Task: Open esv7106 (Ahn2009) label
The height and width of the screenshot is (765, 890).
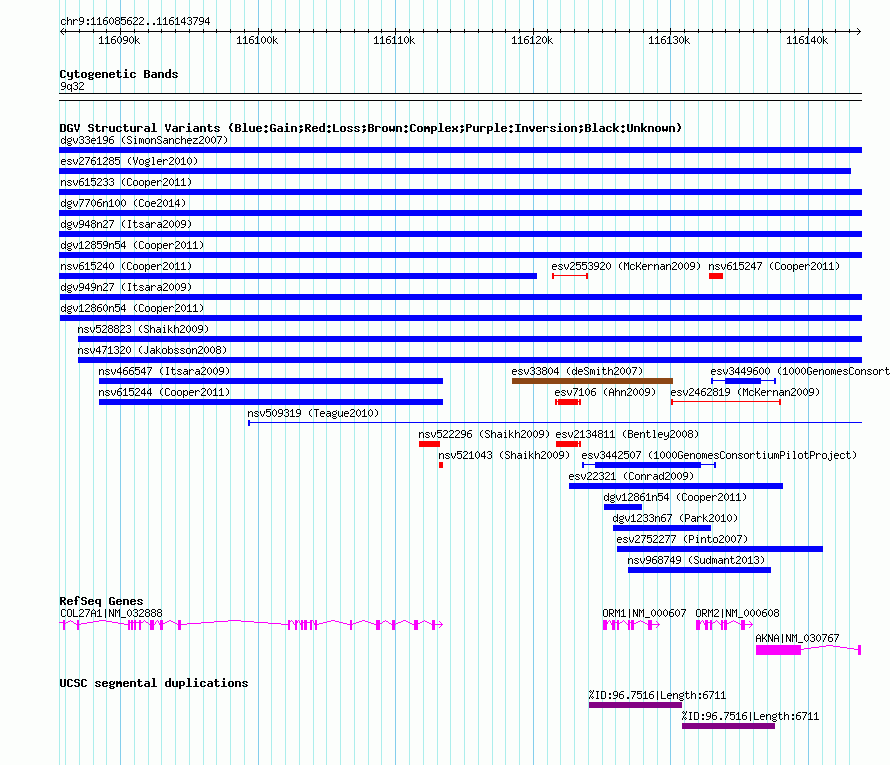Action: 605,392
